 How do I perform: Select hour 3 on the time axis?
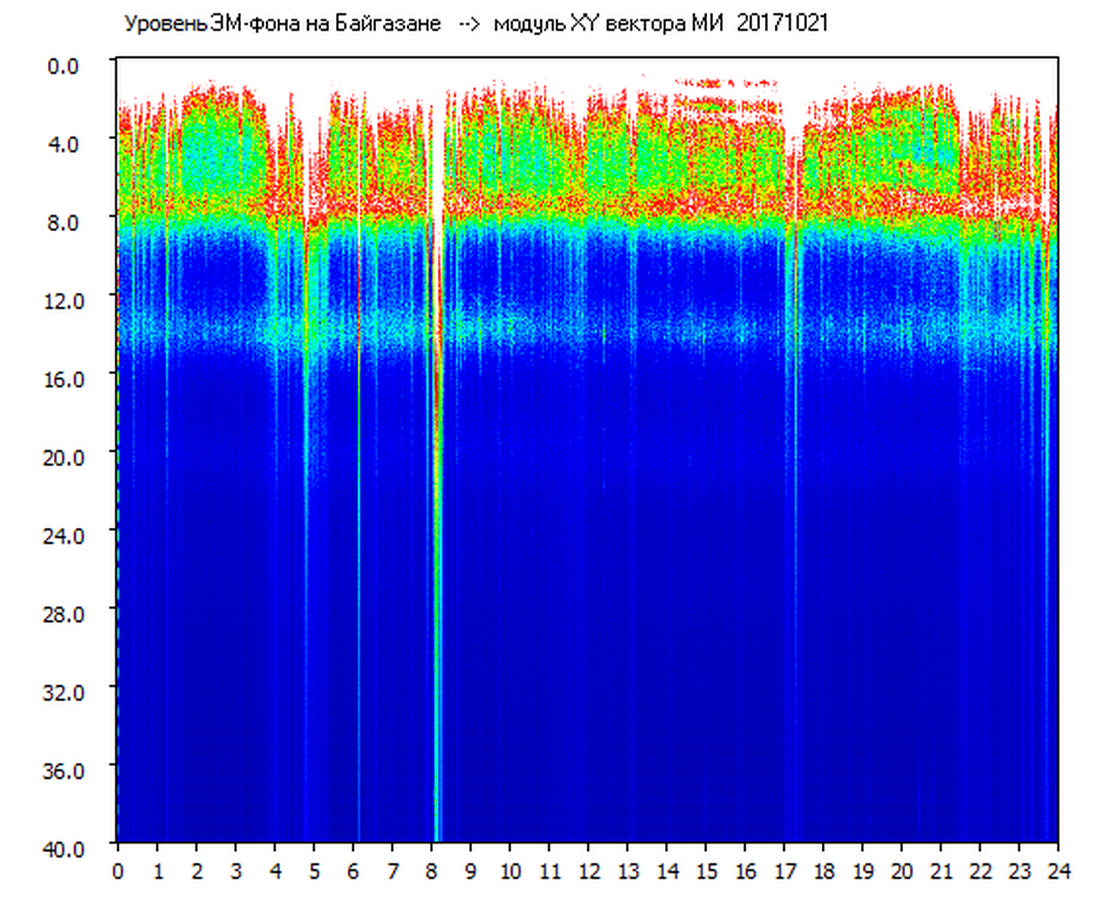click(x=236, y=870)
